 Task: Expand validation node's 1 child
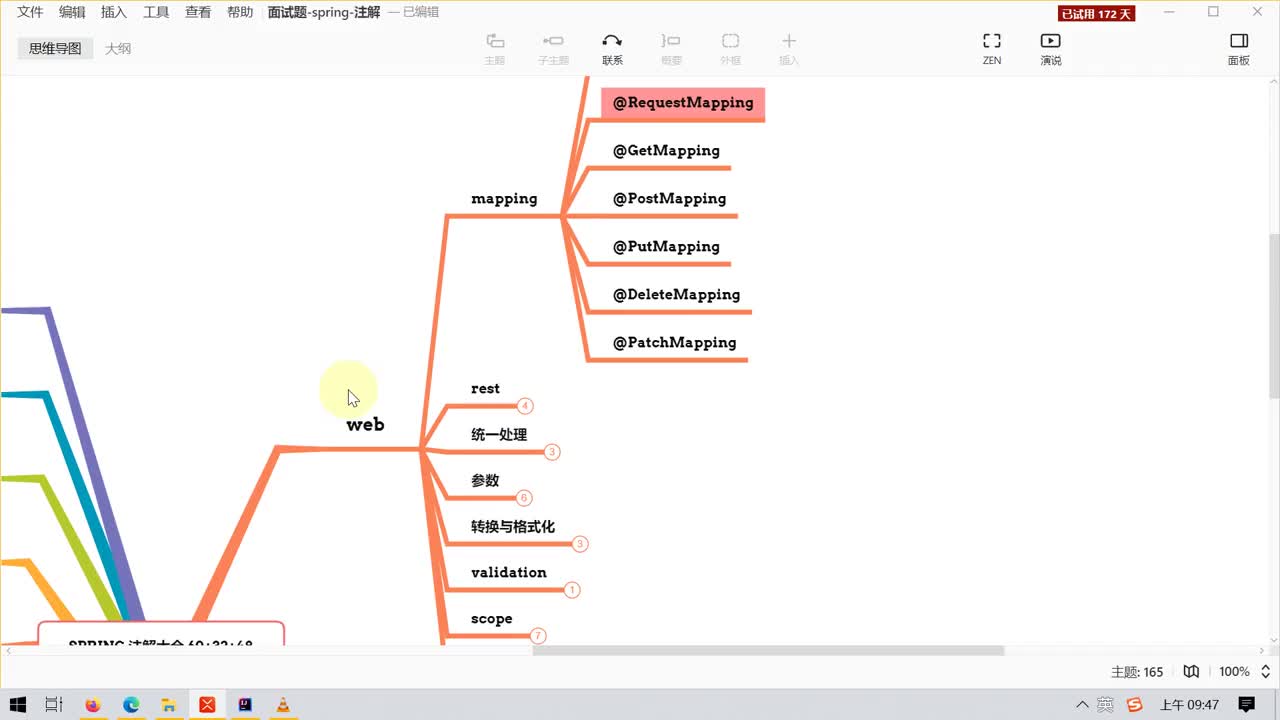(x=572, y=590)
